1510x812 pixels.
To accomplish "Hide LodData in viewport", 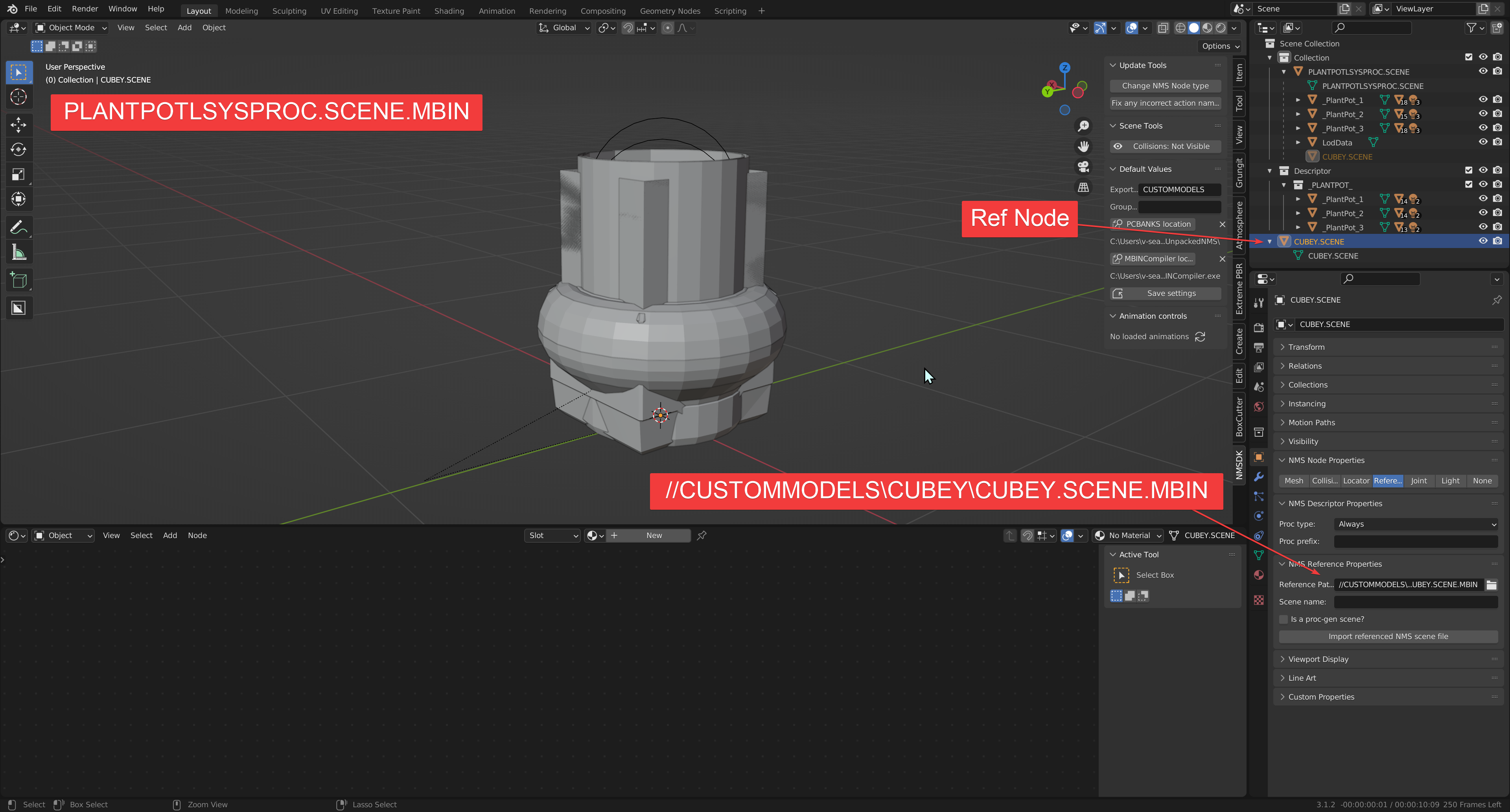I will coord(1482,142).
